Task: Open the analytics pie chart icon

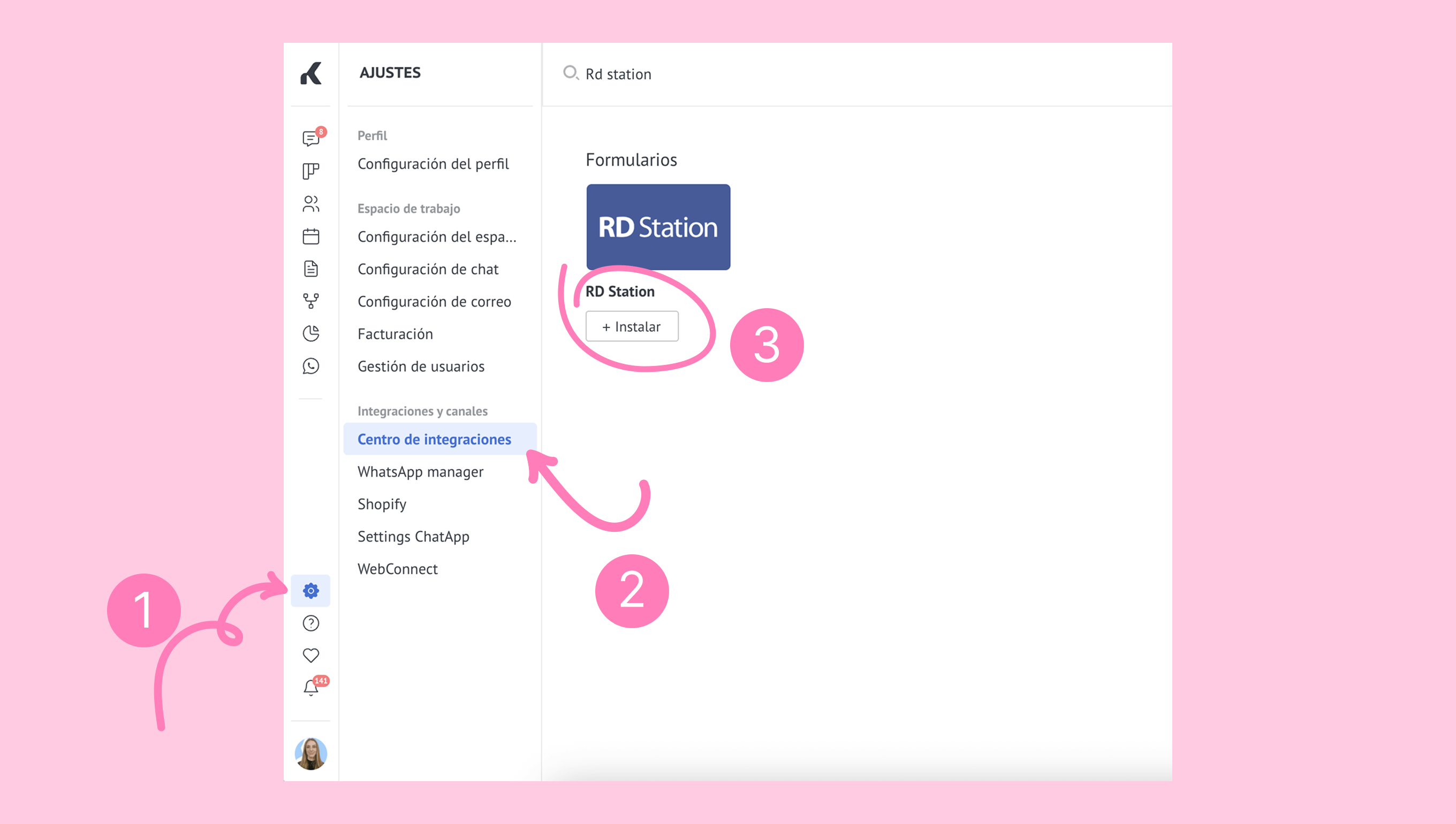Action: pos(311,333)
